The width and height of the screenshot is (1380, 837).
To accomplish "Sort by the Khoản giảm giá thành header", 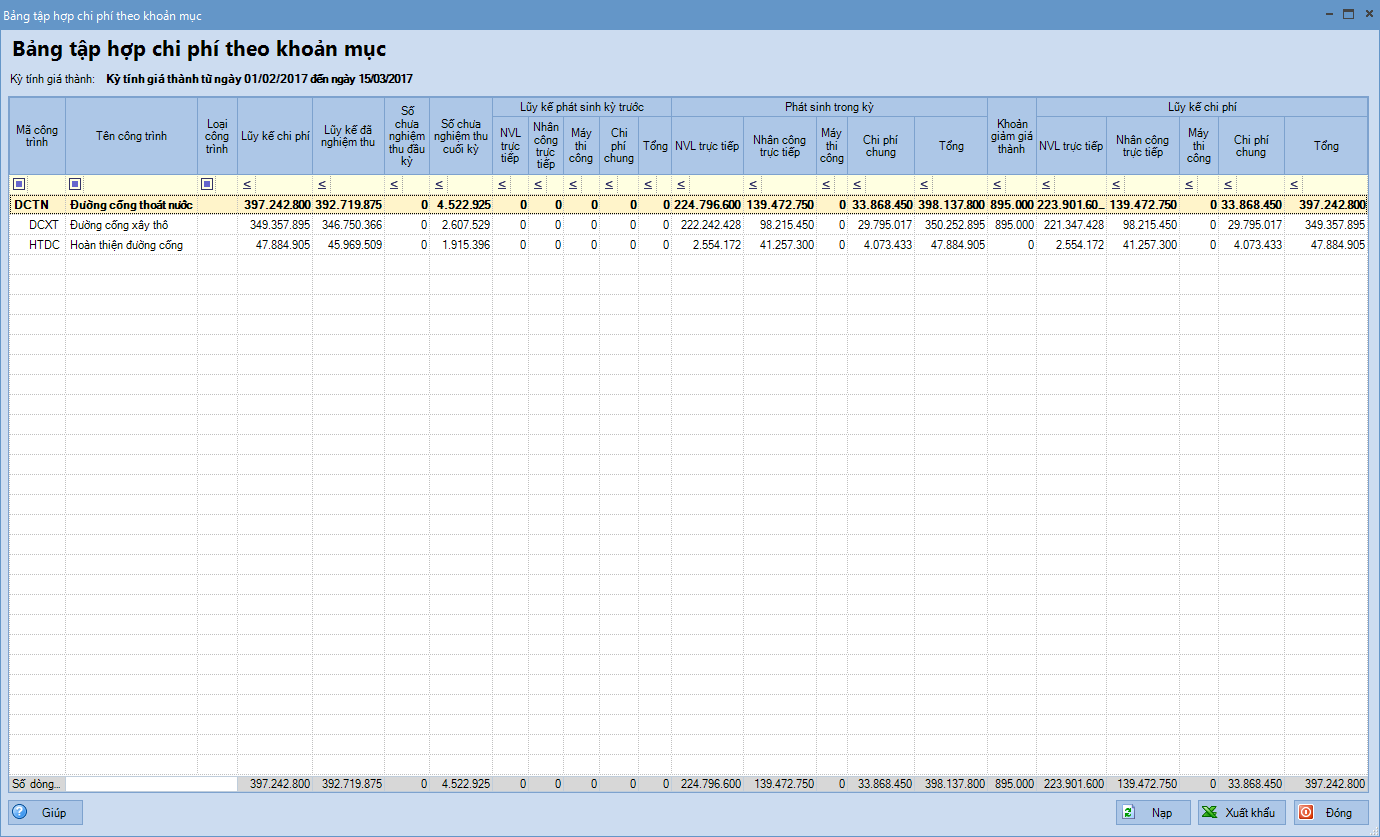I will [x=1011, y=136].
